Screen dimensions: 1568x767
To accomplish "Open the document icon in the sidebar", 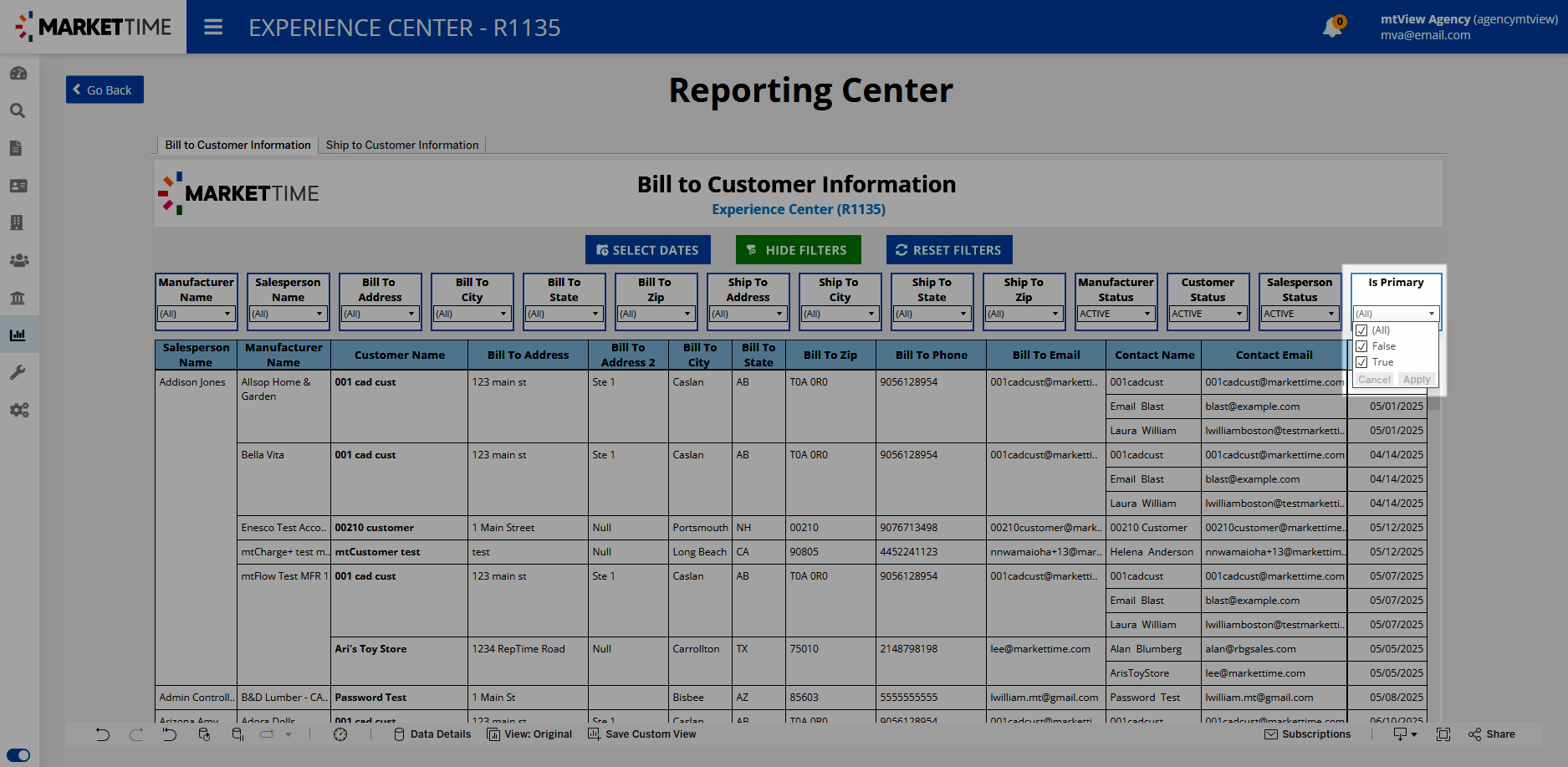I will (16, 148).
